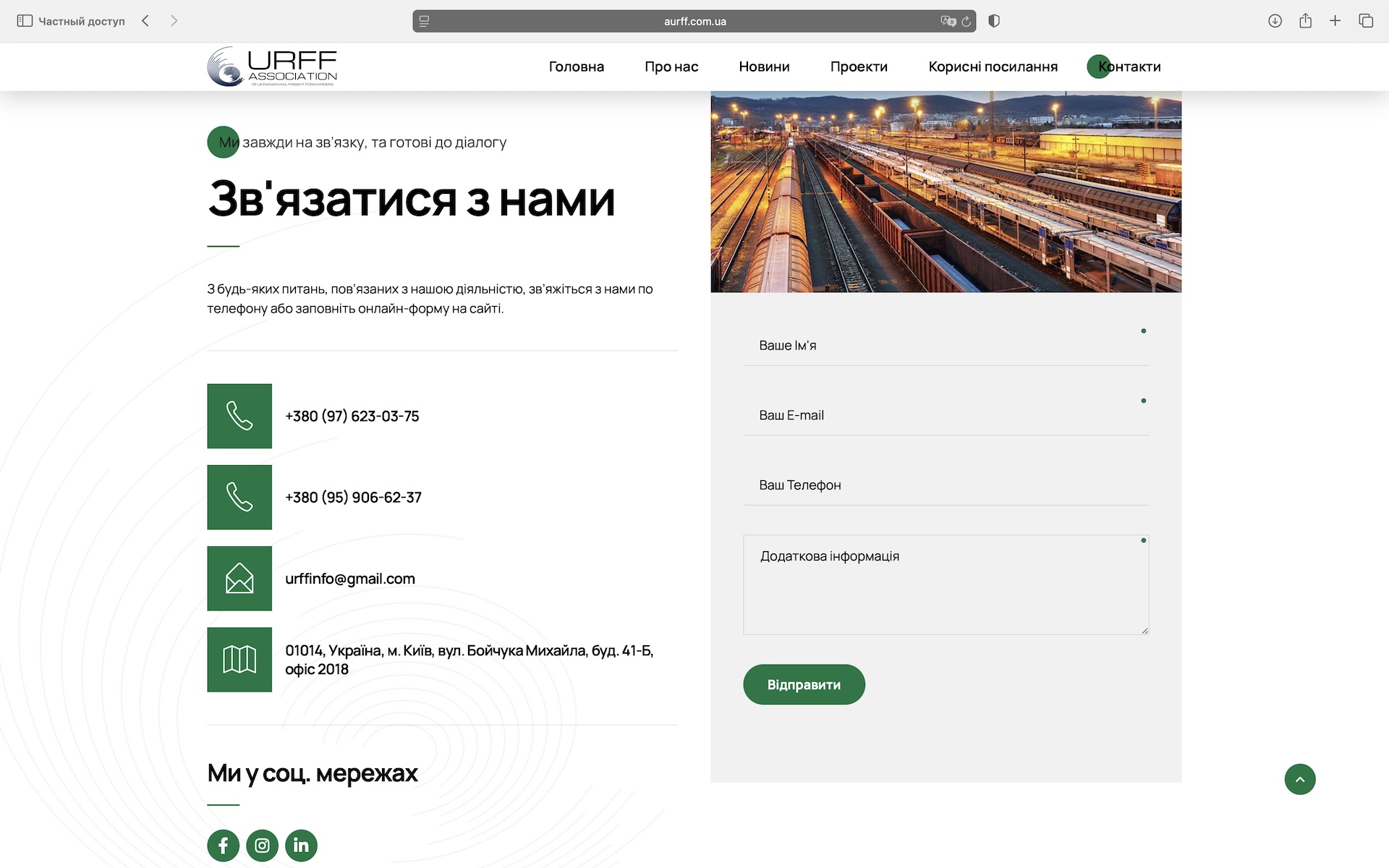This screenshot has height=868, width=1389.
Task: Select the Контакти menu item
Action: 1129,67
